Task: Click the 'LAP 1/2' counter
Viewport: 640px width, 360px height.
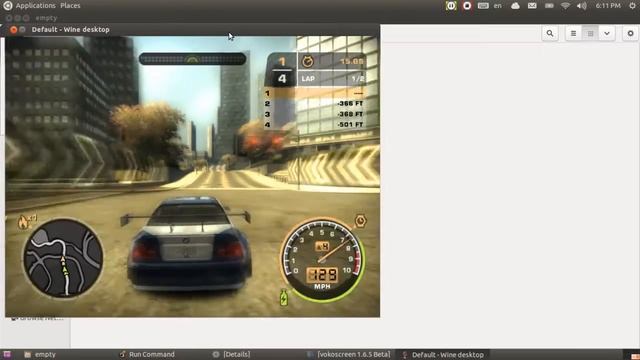Action: [333, 78]
